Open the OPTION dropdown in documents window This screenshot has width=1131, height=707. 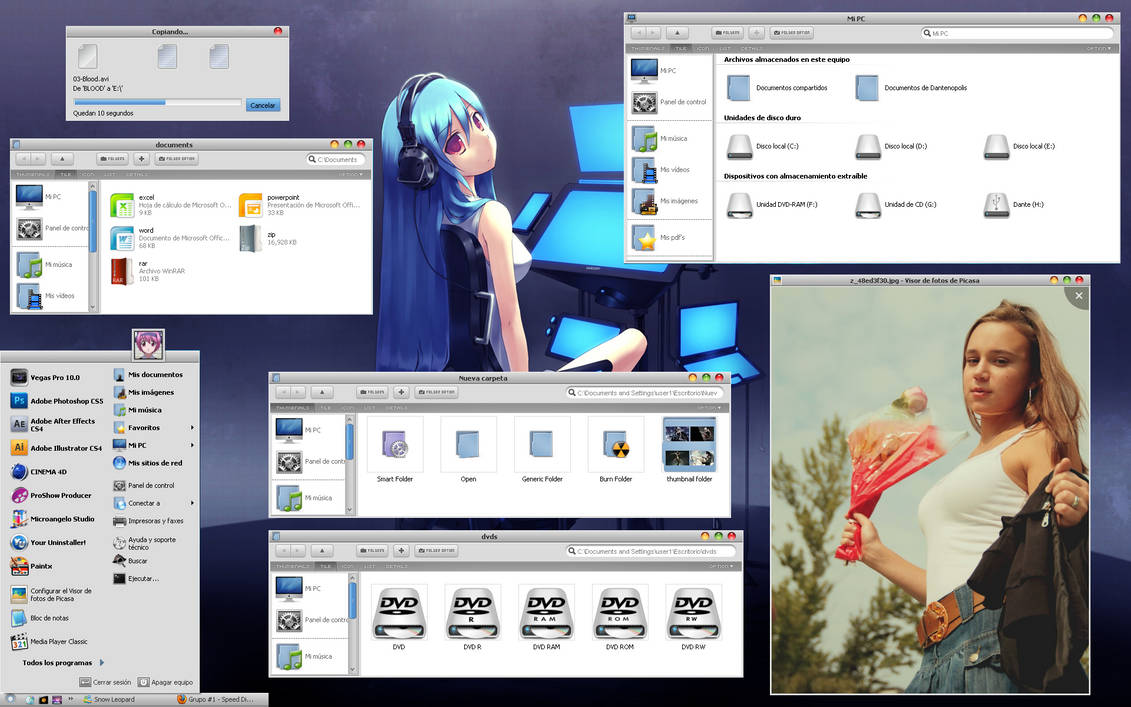[x=349, y=173]
